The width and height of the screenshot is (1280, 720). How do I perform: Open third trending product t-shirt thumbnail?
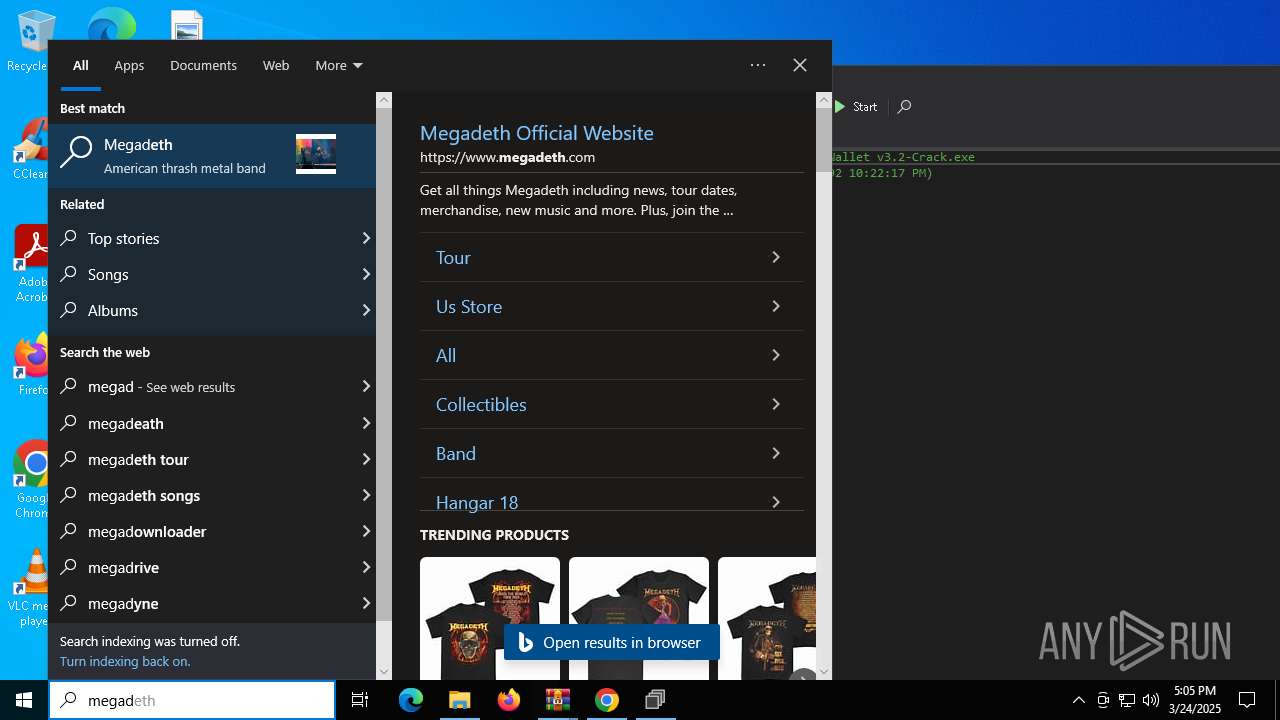pyautogui.click(x=767, y=618)
